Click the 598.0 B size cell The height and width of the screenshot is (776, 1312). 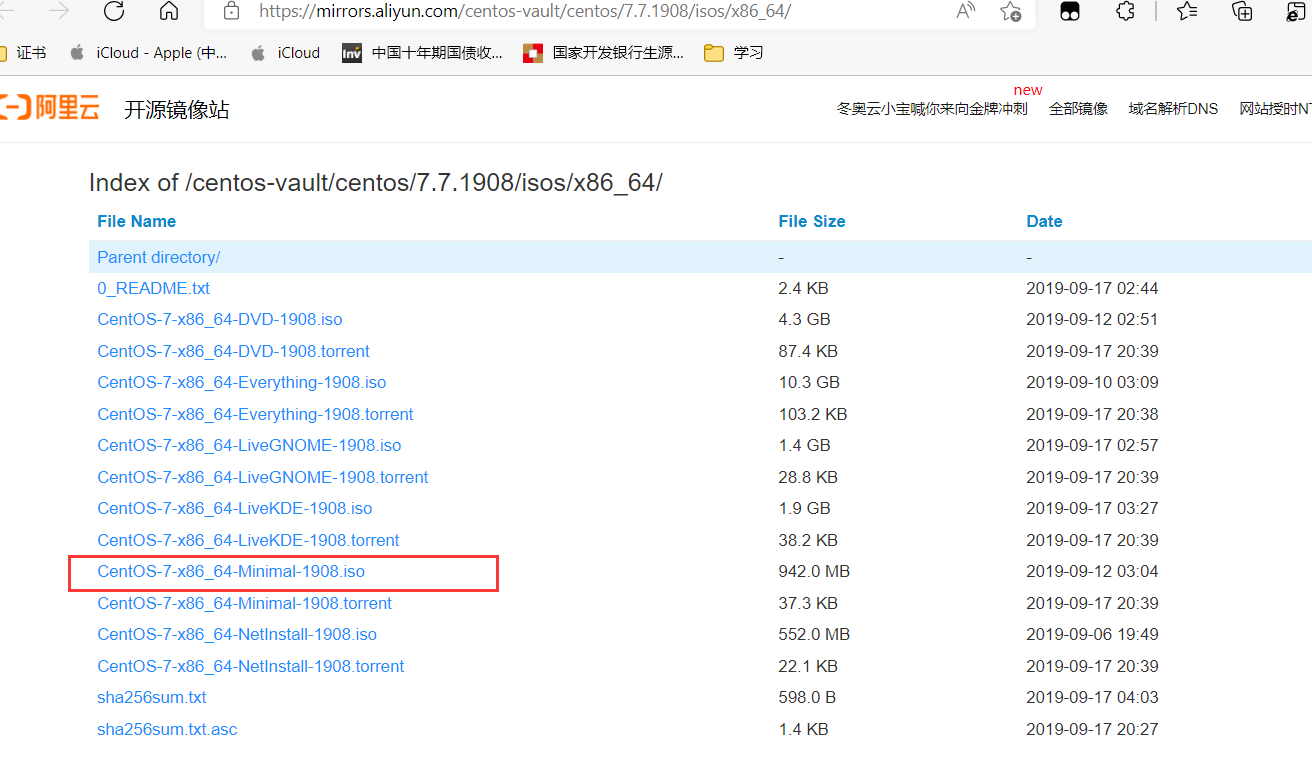(x=807, y=698)
